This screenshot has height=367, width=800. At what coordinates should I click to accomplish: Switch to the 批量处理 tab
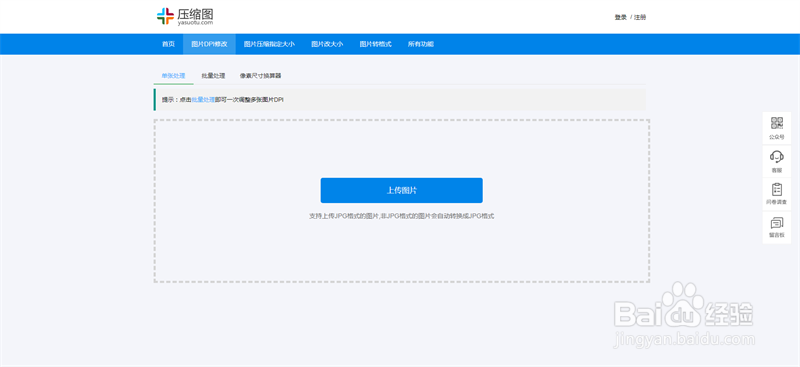click(213, 76)
